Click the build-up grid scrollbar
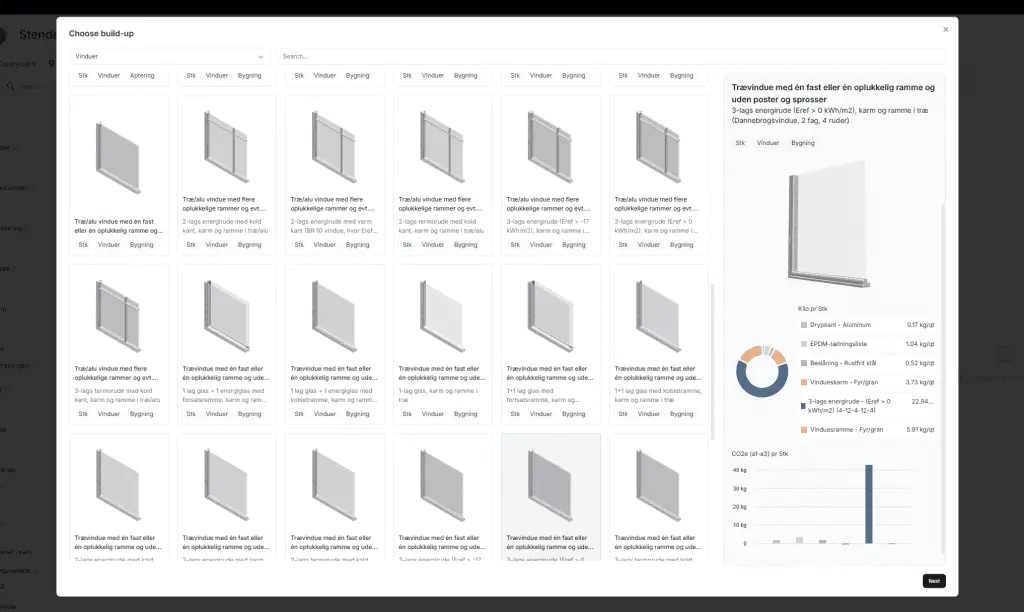The height and width of the screenshot is (612, 1024). pos(713,360)
